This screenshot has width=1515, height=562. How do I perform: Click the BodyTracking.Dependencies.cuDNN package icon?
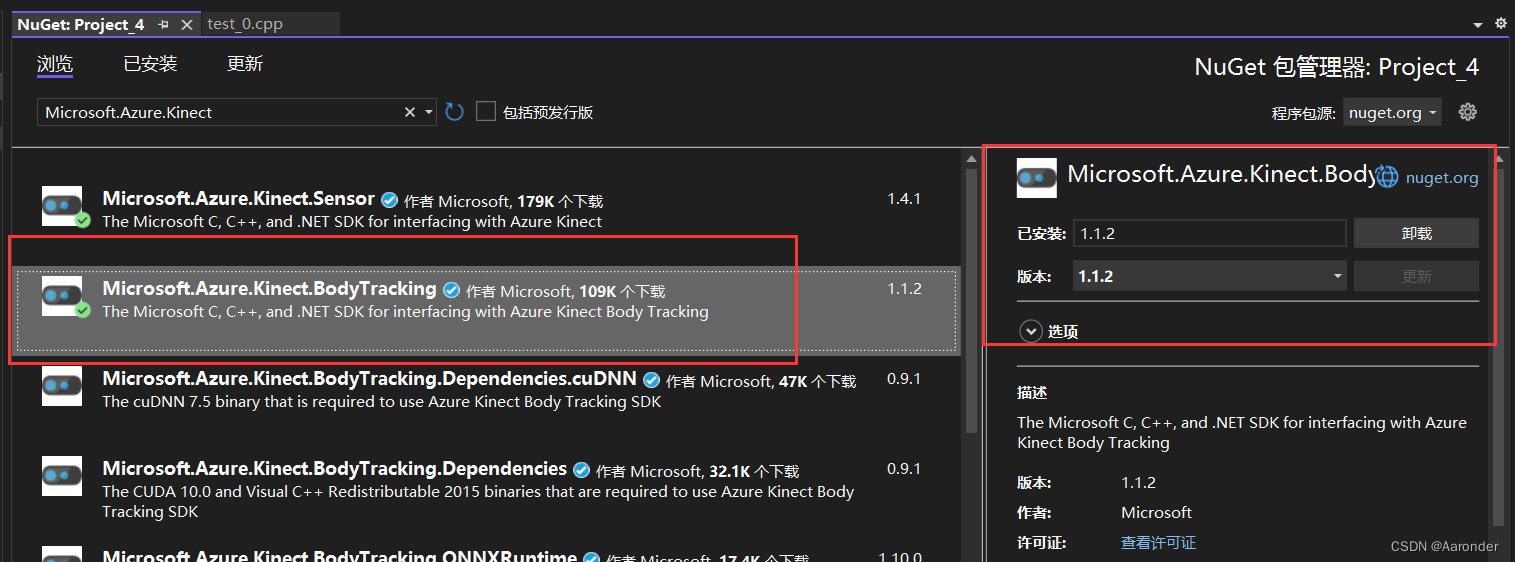(62, 386)
